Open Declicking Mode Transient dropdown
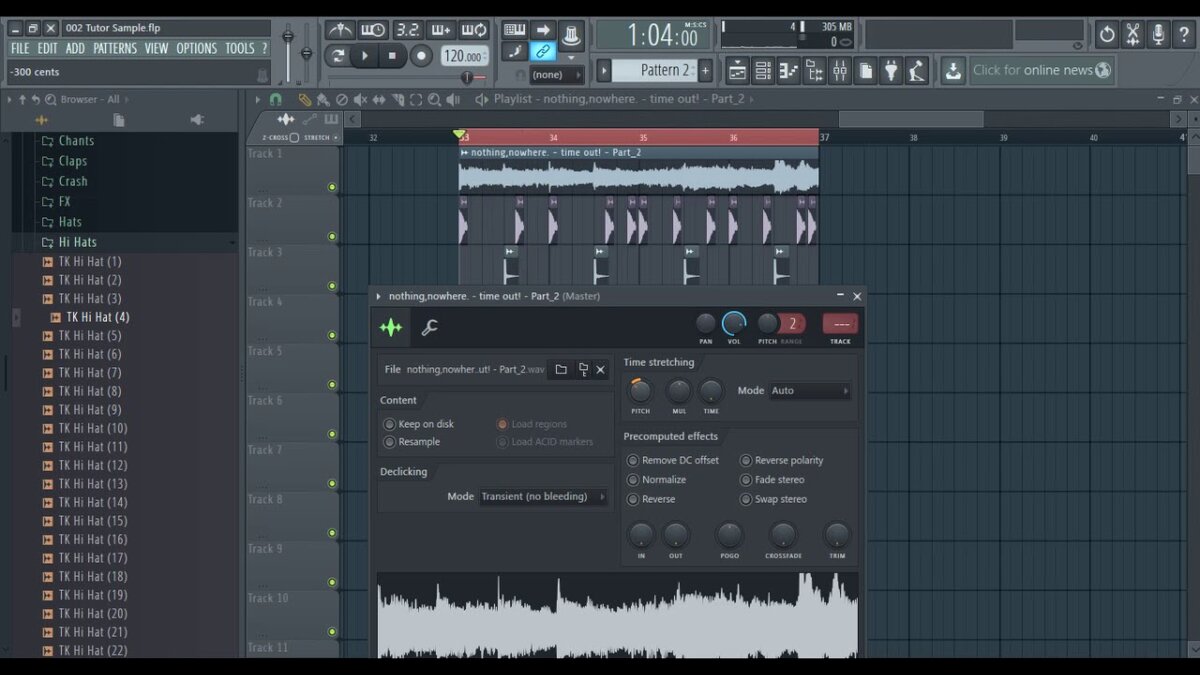The image size is (1200, 675). pos(543,496)
